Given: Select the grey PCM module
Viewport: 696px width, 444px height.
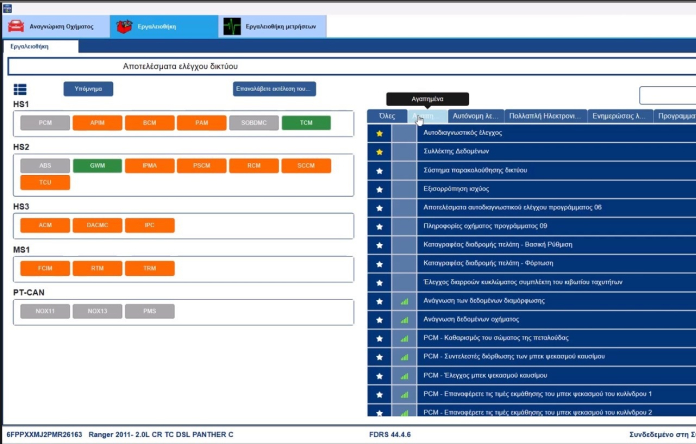Looking at the screenshot, I should click(45, 123).
